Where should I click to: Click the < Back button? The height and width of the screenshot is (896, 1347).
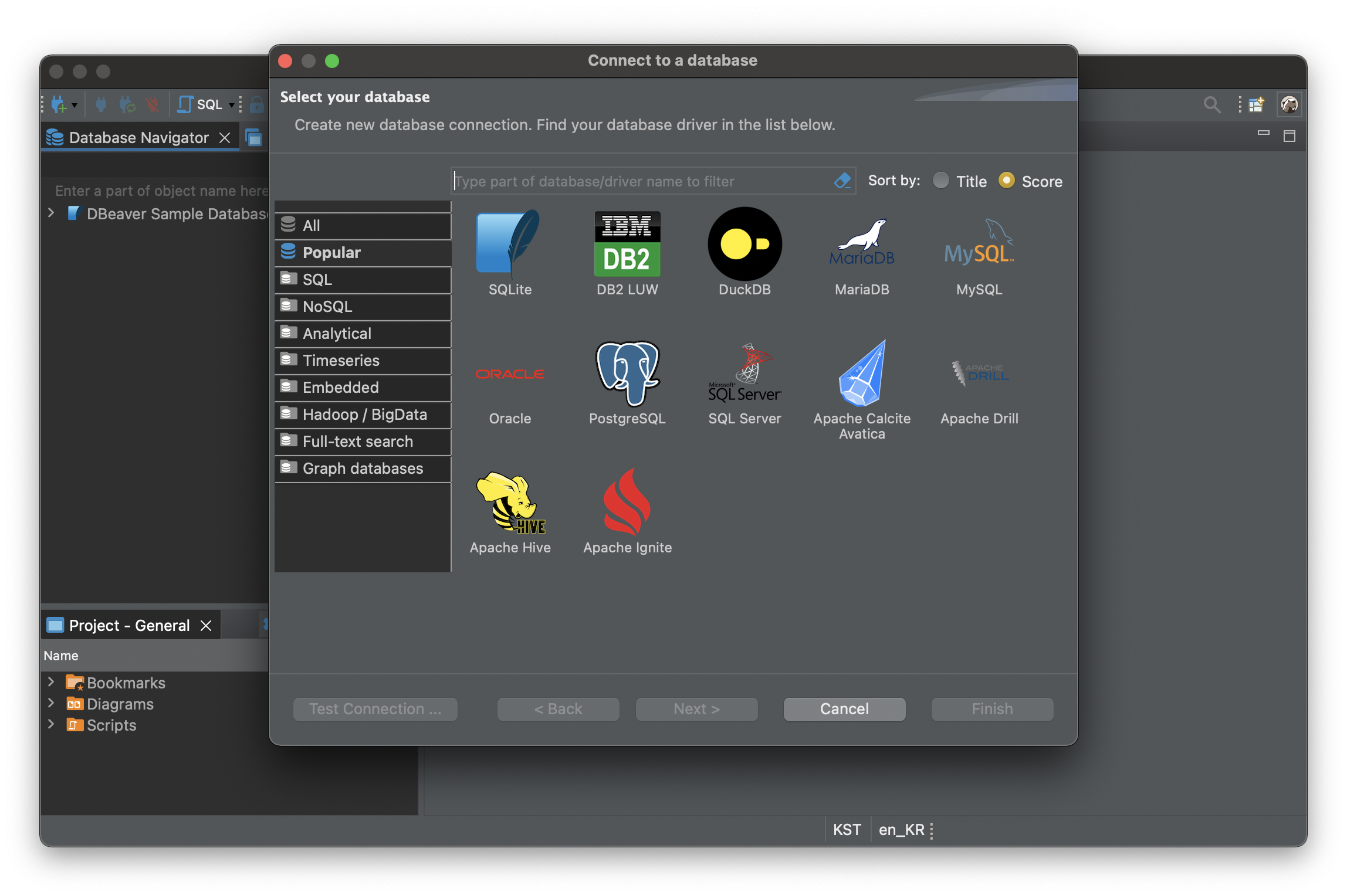coord(558,709)
